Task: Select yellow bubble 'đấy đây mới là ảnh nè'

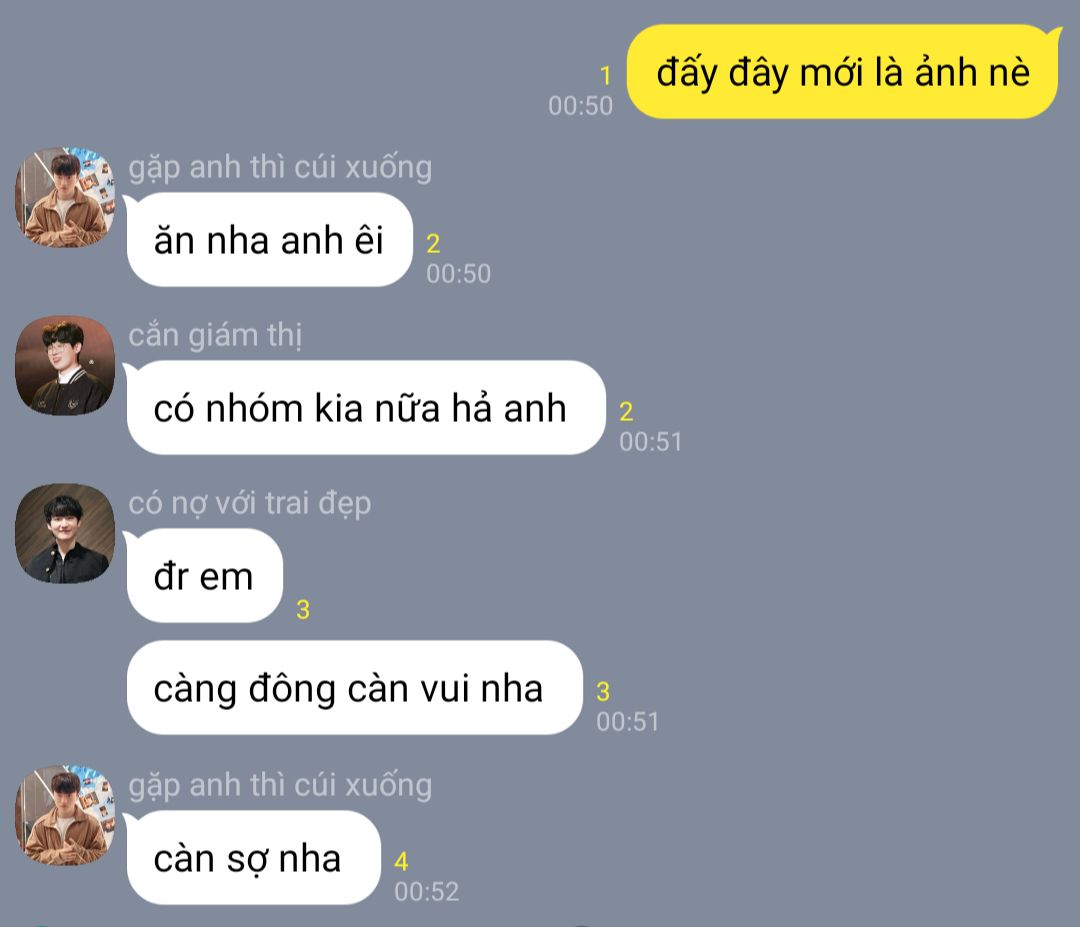Action: click(843, 72)
